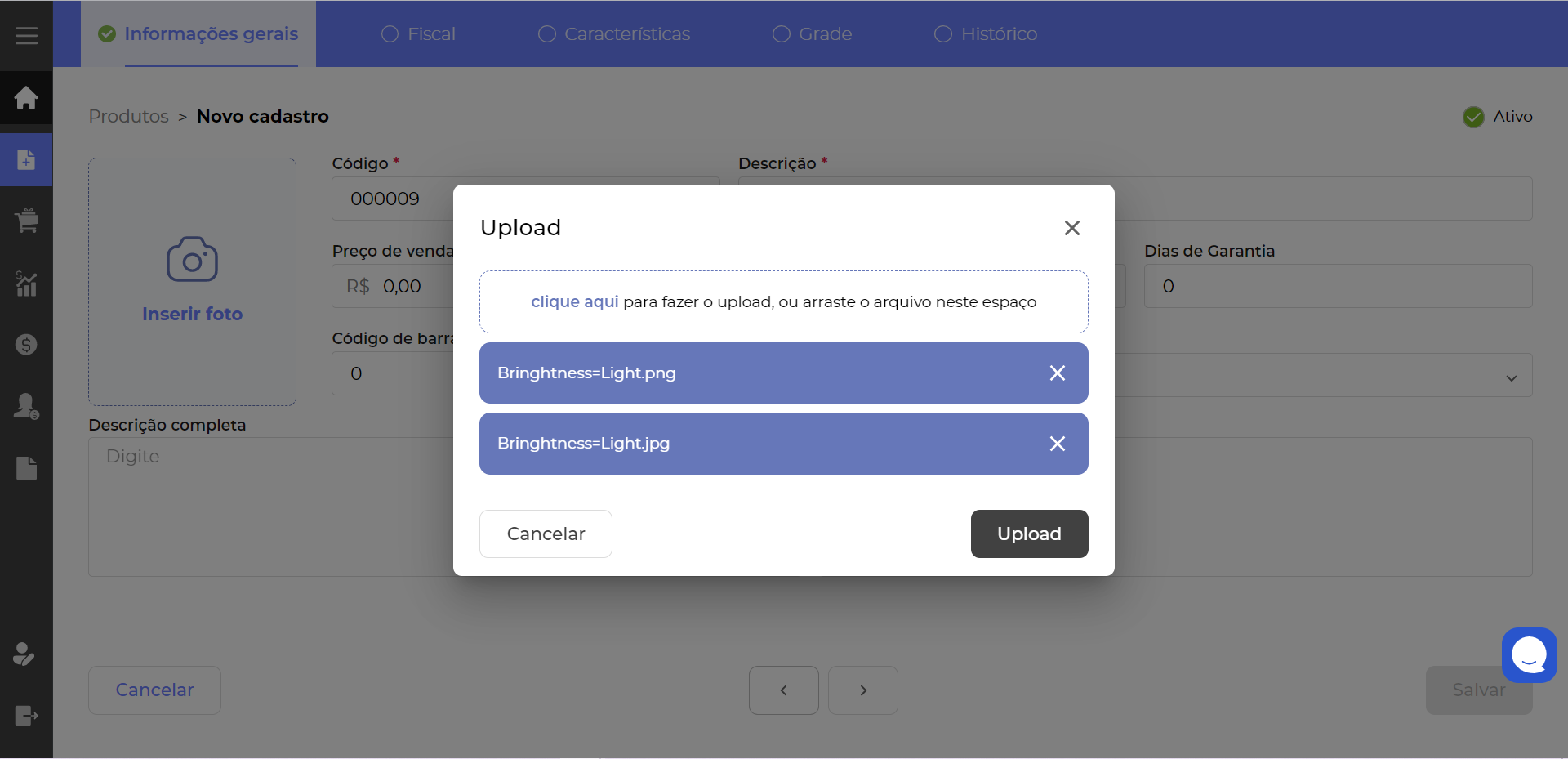Toggle the Ativo status checkmark
The image size is (1568, 759).
1473,117
